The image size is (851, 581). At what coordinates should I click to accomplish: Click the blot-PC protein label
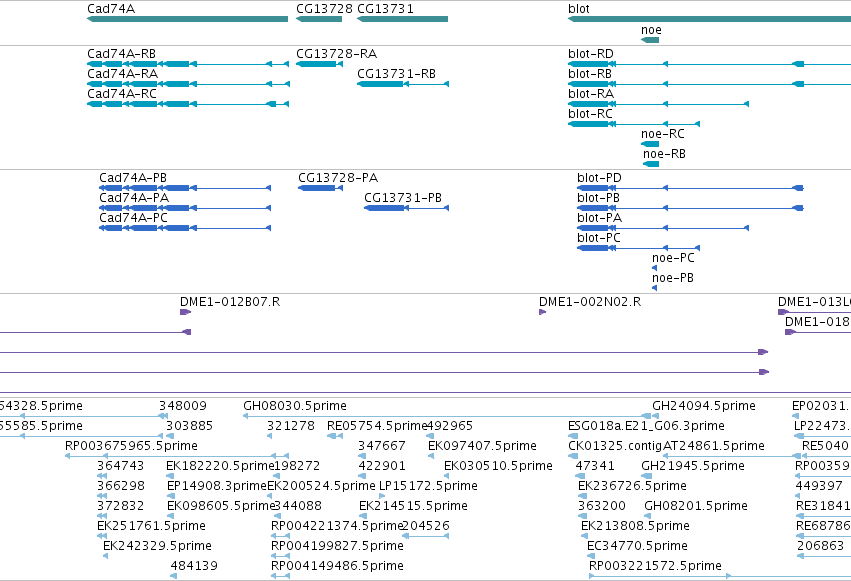coord(599,238)
